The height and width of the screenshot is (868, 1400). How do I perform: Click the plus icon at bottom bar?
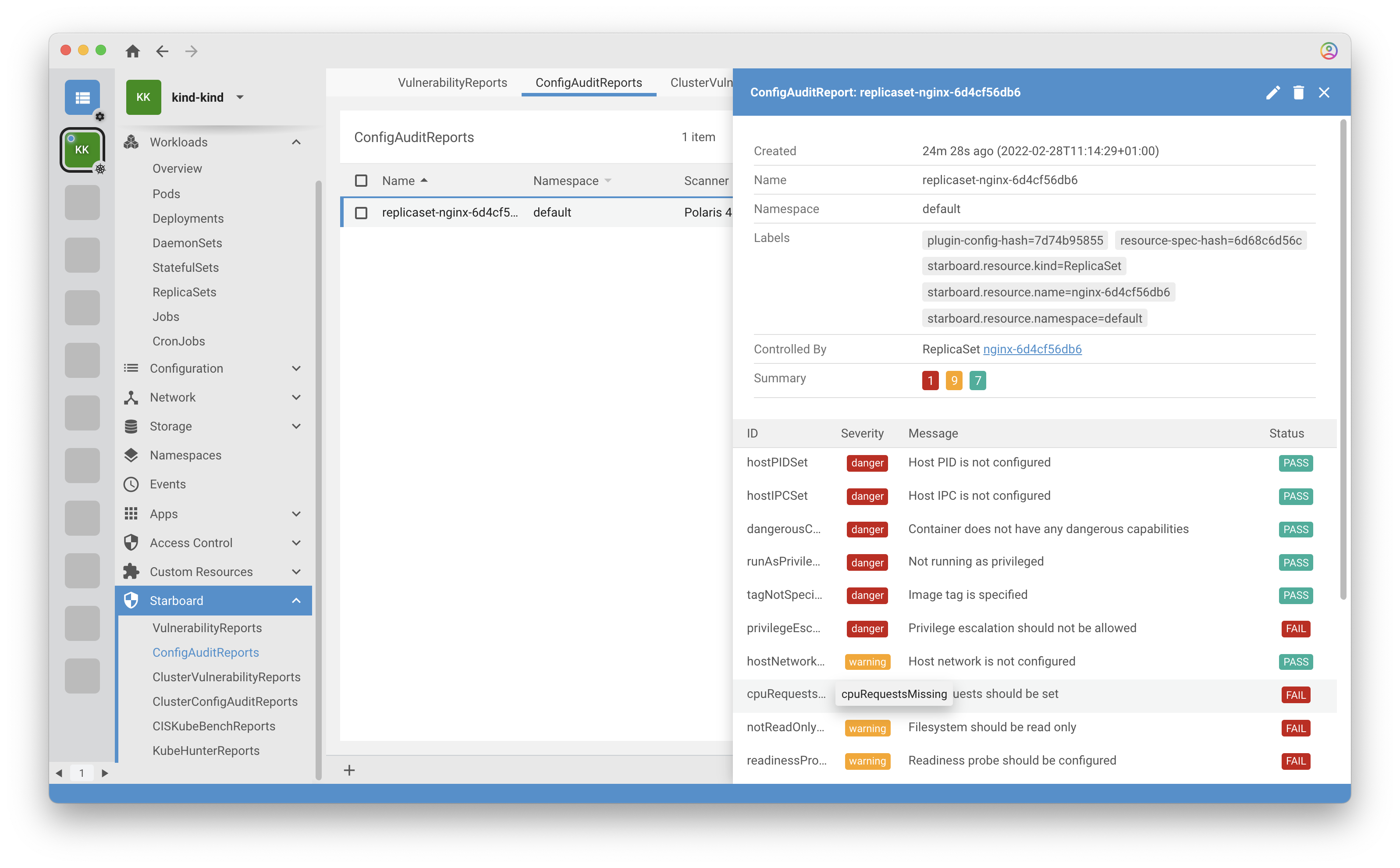(349, 770)
